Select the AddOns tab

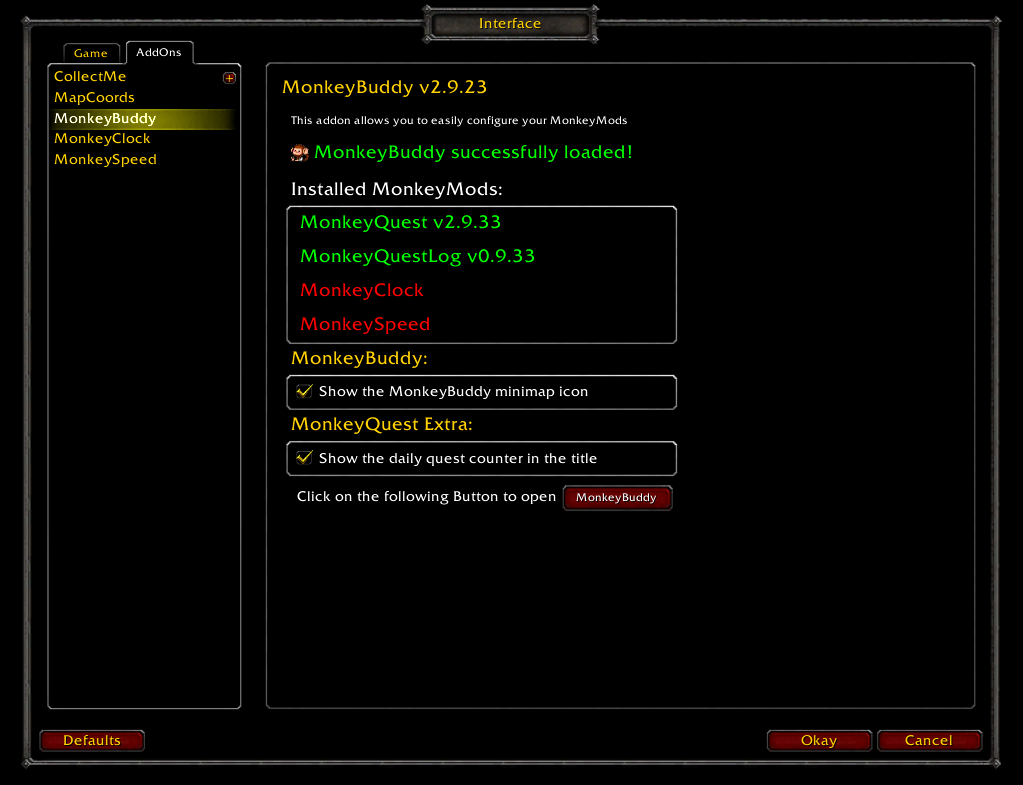point(159,52)
